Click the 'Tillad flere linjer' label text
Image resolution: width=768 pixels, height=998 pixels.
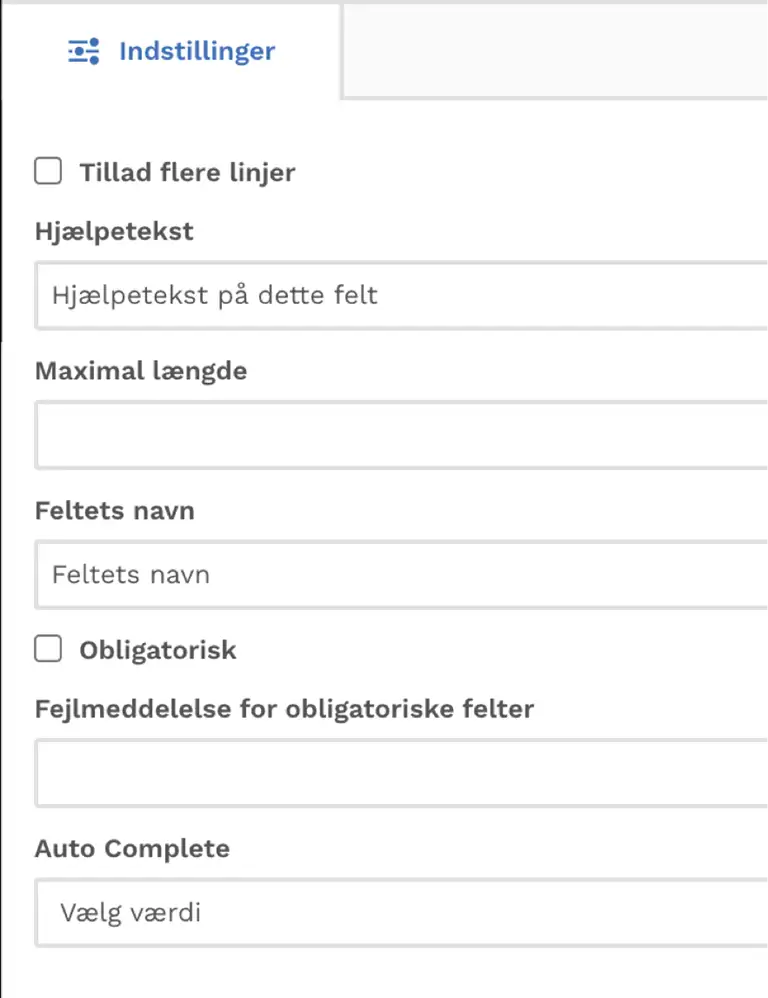click(187, 172)
